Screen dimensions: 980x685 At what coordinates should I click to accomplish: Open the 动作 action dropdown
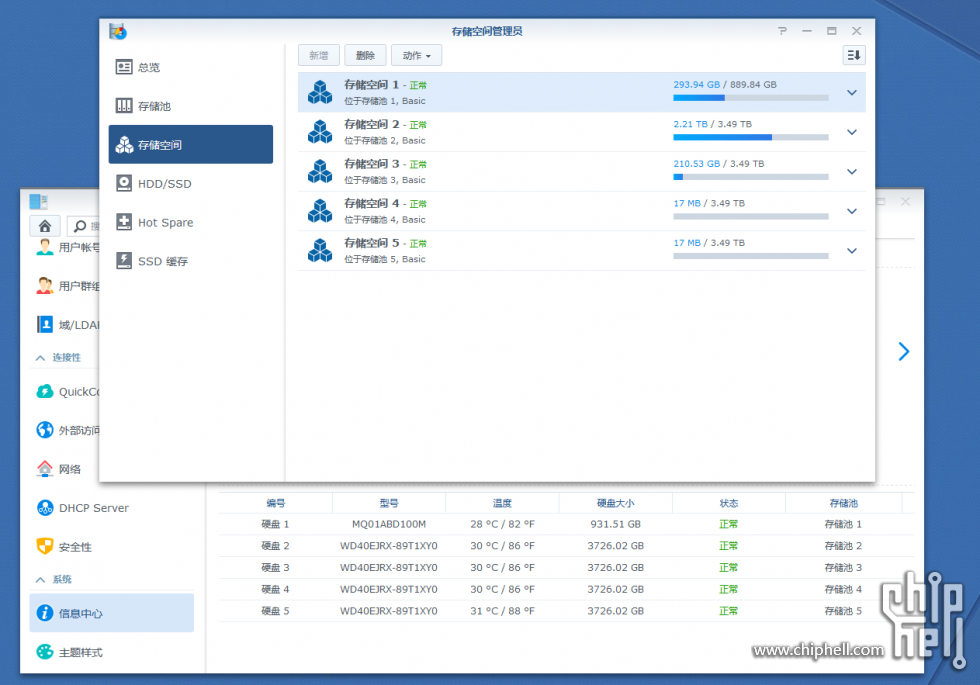tap(416, 55)
